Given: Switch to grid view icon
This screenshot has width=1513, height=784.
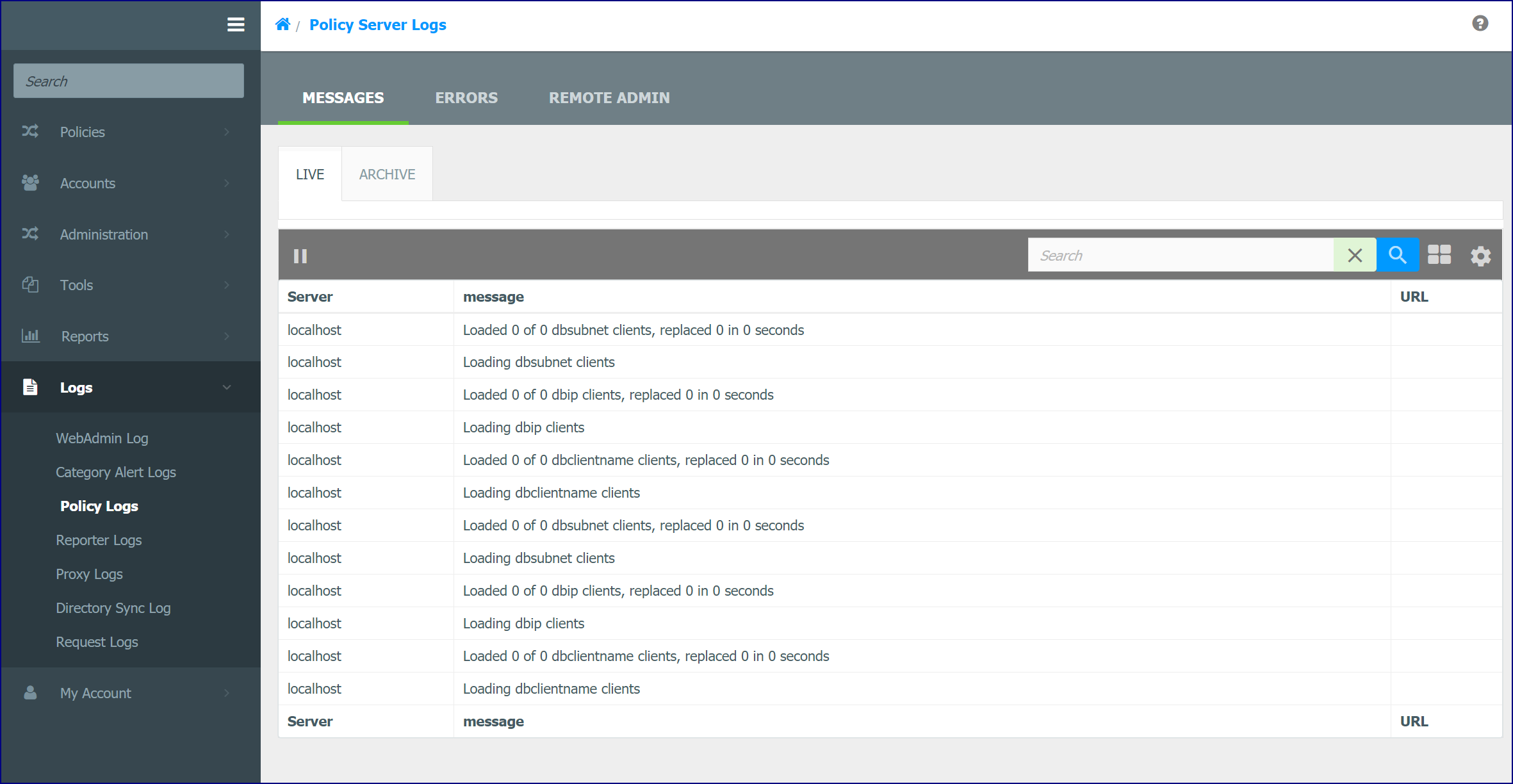Looking at the screenshot, I should (1439, 255).
